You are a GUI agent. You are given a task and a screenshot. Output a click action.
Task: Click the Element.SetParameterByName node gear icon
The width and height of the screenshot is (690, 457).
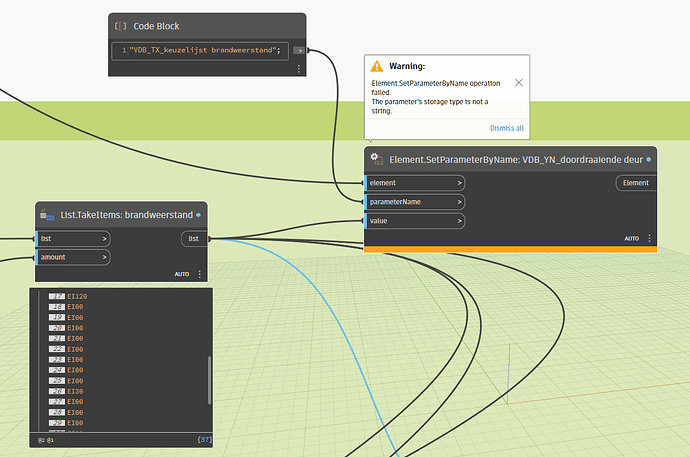[376, 159]
